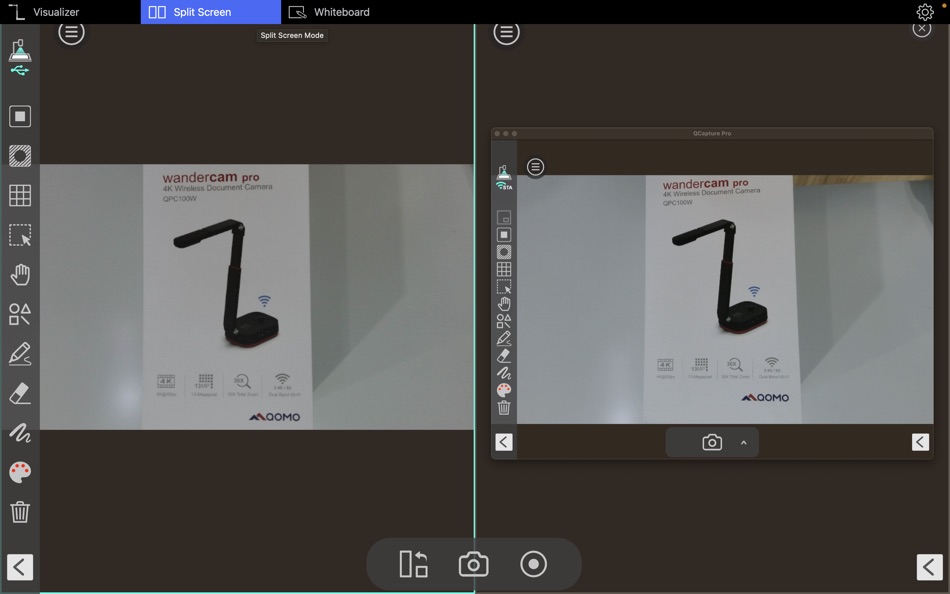The height and width of the screenshot is (594, 950).
Task: Close the right split pane
Action: tap(922, 28)
